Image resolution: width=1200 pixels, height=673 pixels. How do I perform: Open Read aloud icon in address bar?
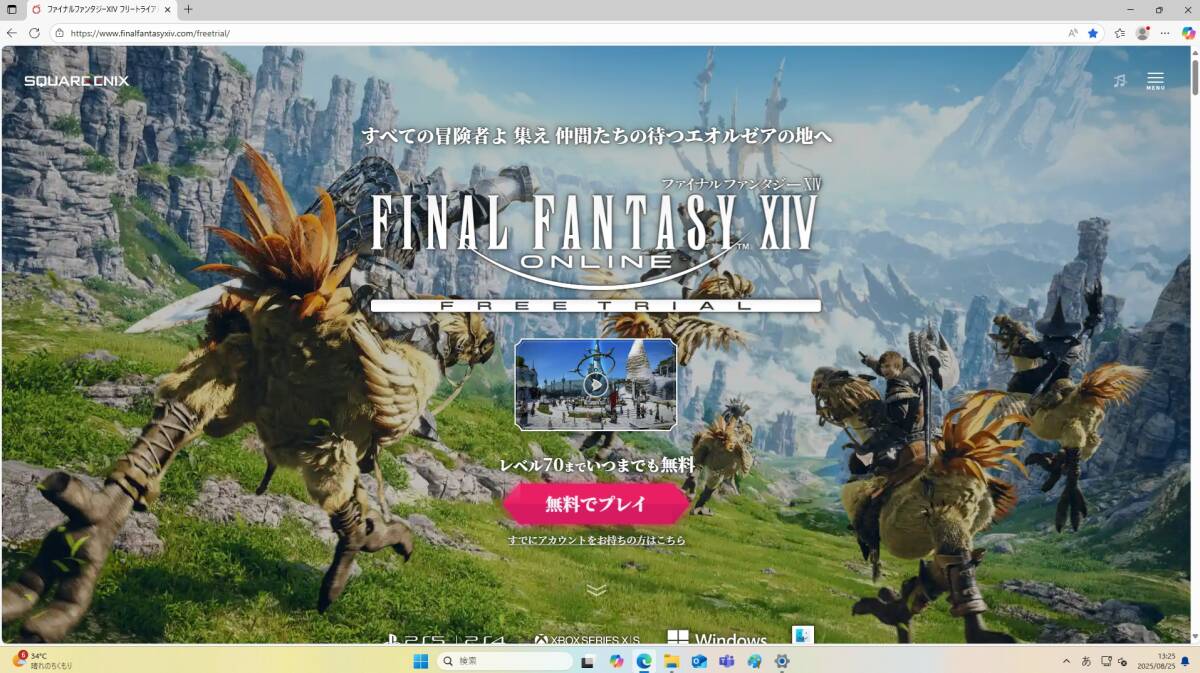point(1073,33)
